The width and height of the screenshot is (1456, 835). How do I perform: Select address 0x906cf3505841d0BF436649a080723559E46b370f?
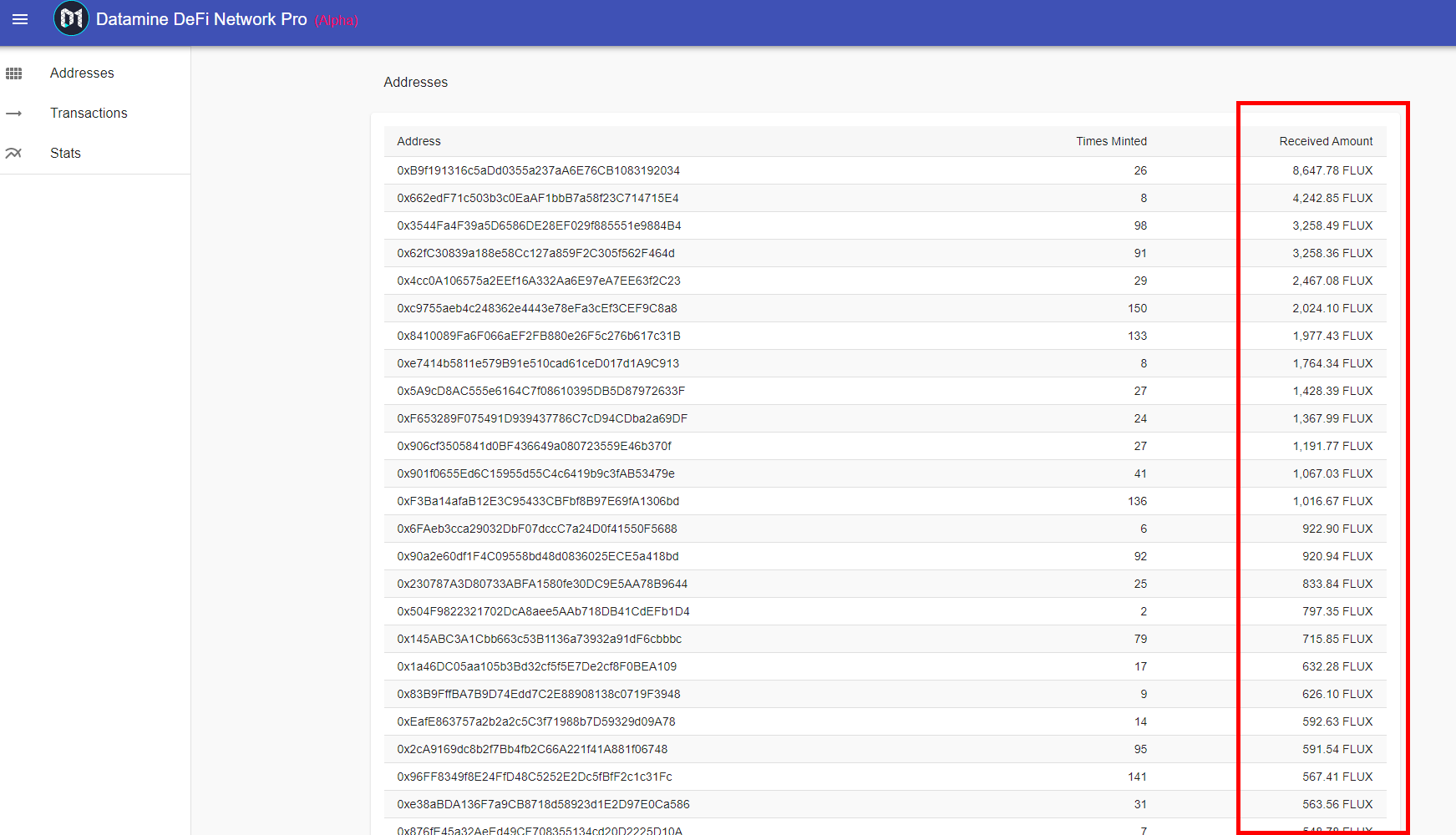534,446
